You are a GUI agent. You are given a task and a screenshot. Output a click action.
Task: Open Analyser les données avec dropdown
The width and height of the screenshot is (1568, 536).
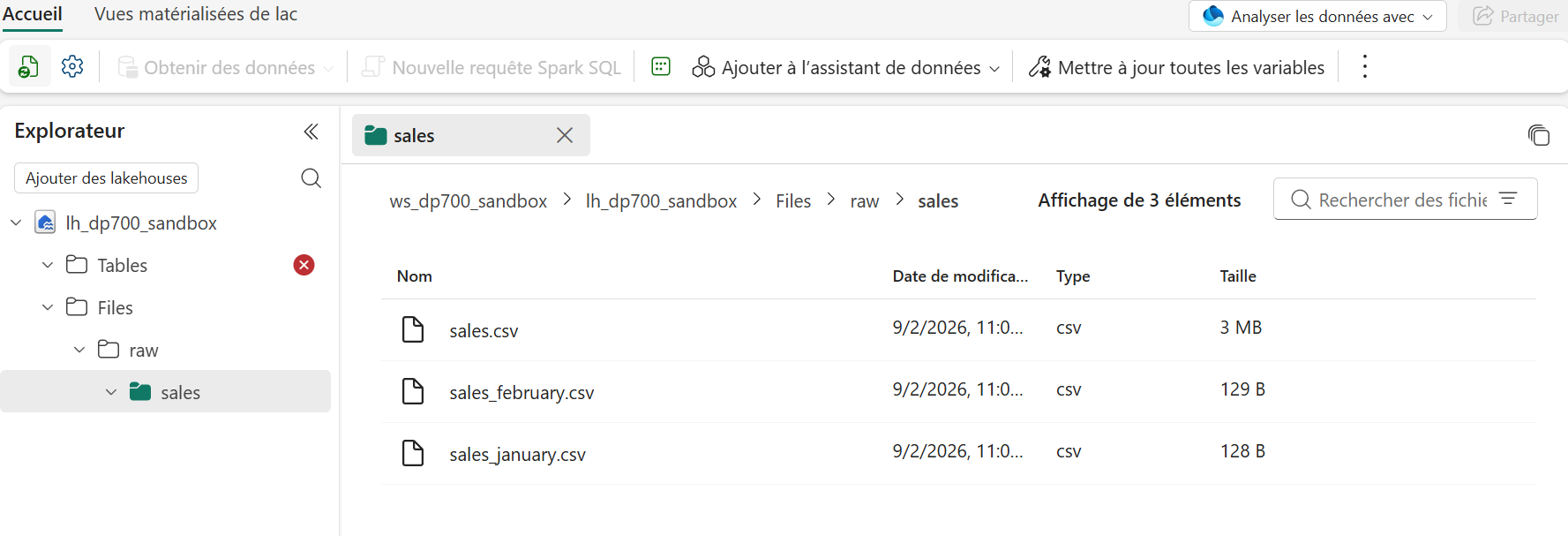click(x=1317, y=16)
